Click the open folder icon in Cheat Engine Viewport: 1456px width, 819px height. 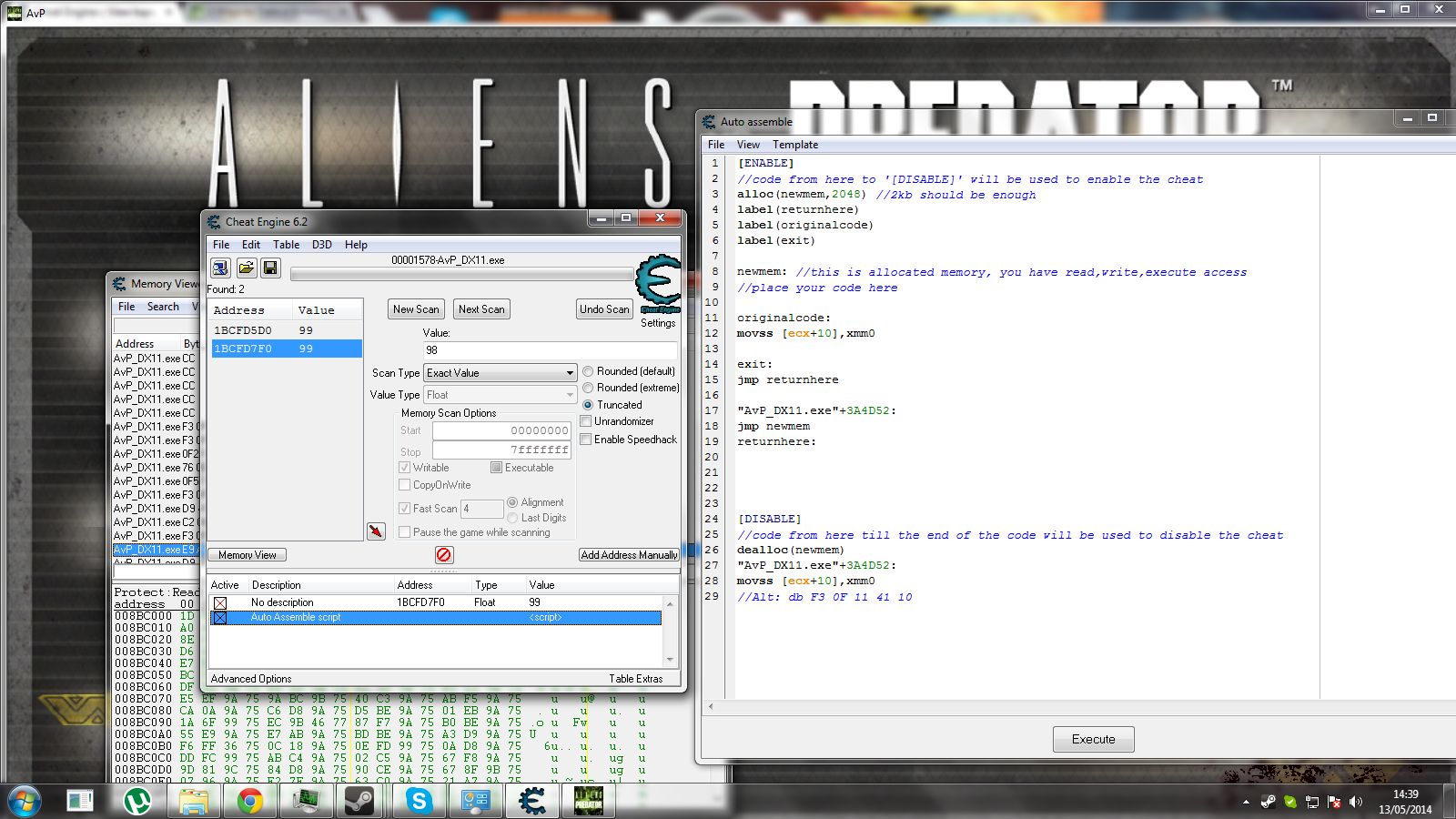click(246, 268)
